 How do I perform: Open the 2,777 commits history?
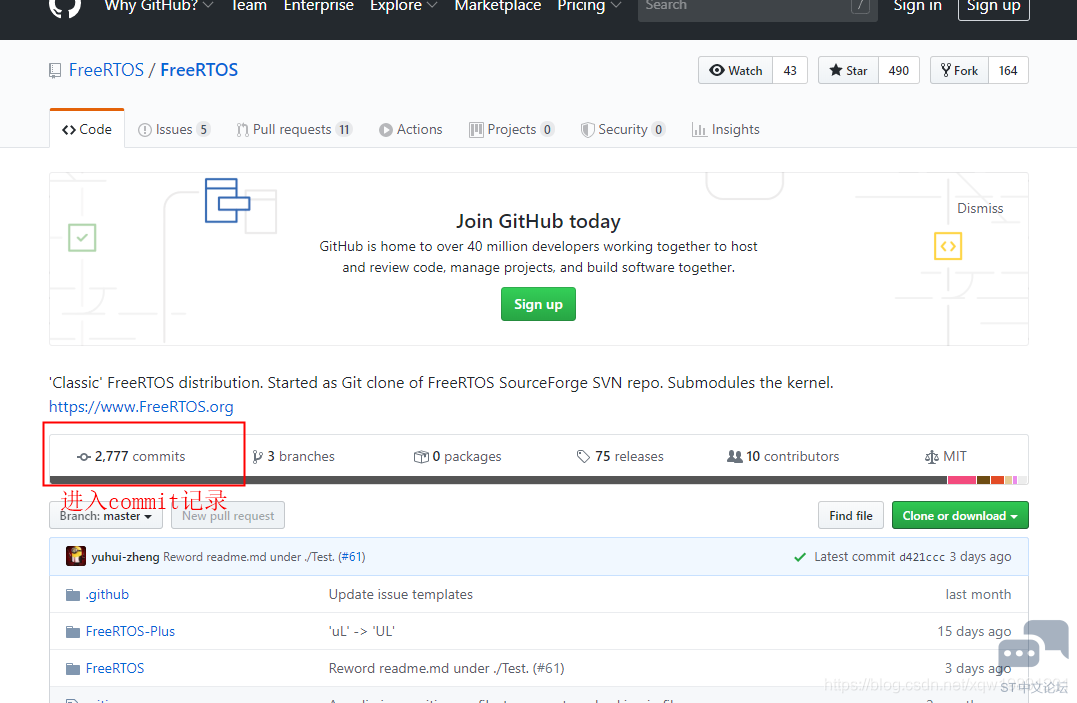coord(131,456)
